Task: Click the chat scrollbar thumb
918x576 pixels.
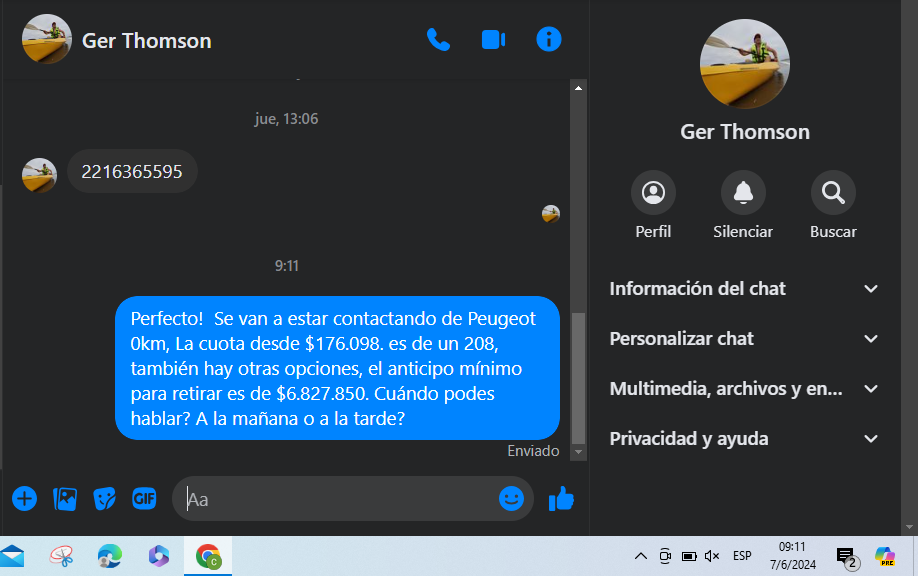Action: [578, 378]
